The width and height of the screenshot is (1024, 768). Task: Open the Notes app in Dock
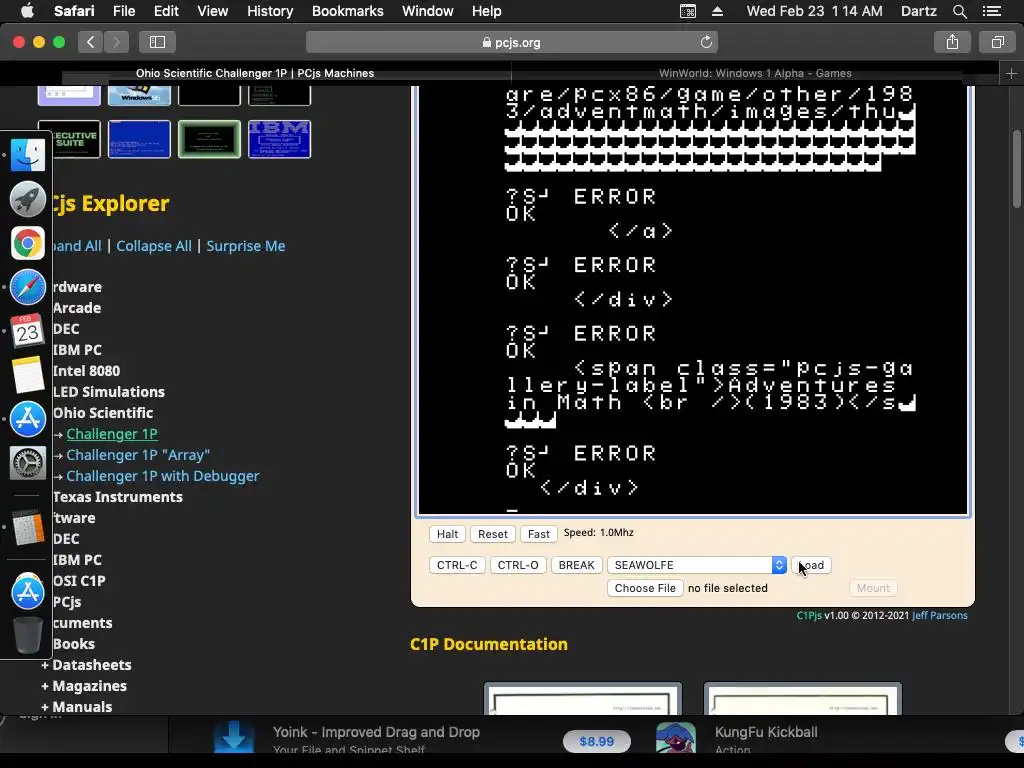pos(27,374)
